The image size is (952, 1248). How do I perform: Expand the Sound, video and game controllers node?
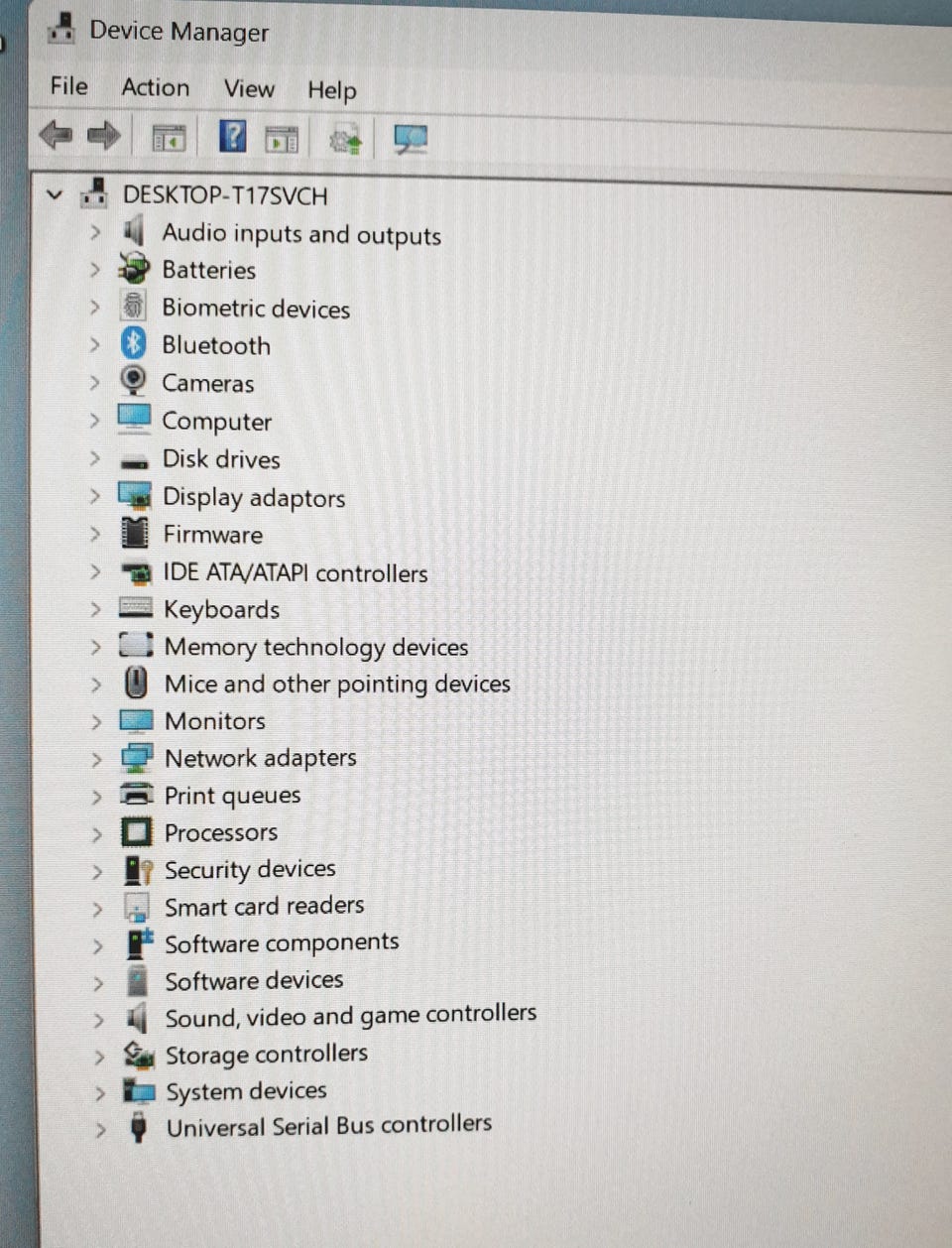tap(98, 1020)
